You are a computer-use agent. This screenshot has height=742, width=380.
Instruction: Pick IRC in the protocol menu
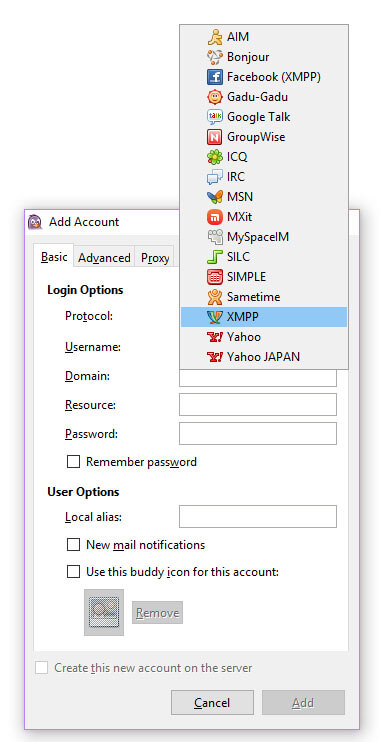(x=264, y=177)
